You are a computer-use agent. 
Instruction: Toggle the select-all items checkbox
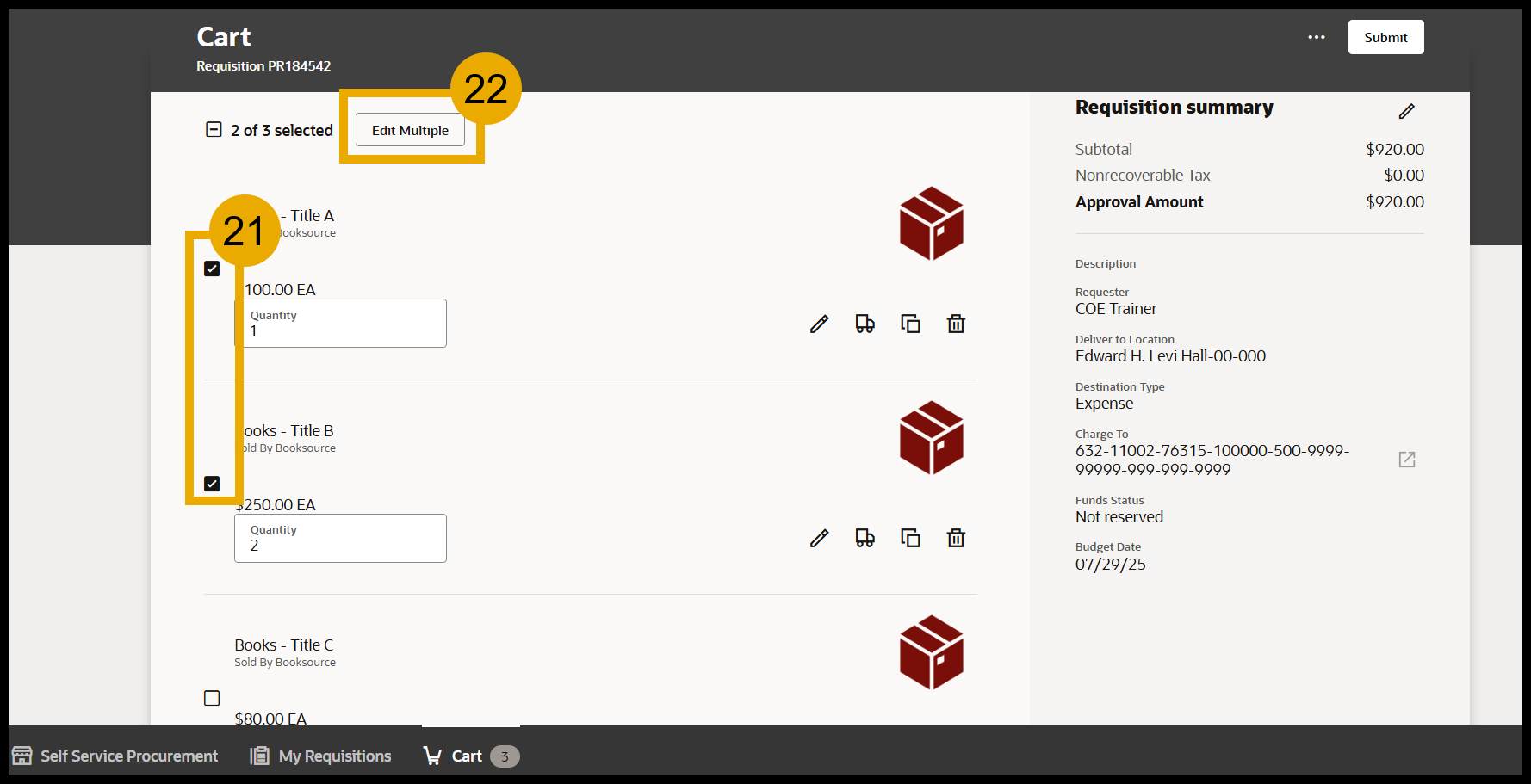tap(214, 130)
